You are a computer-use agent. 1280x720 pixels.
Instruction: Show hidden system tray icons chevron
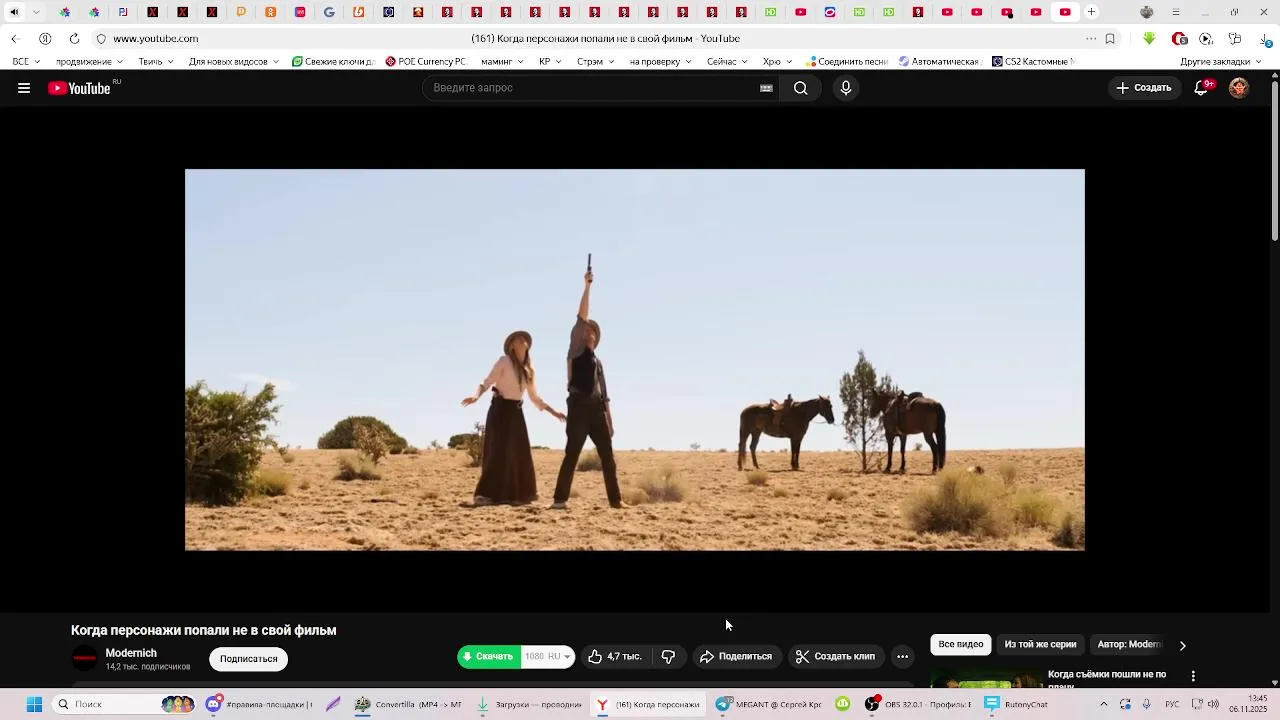pos(1104,704)
